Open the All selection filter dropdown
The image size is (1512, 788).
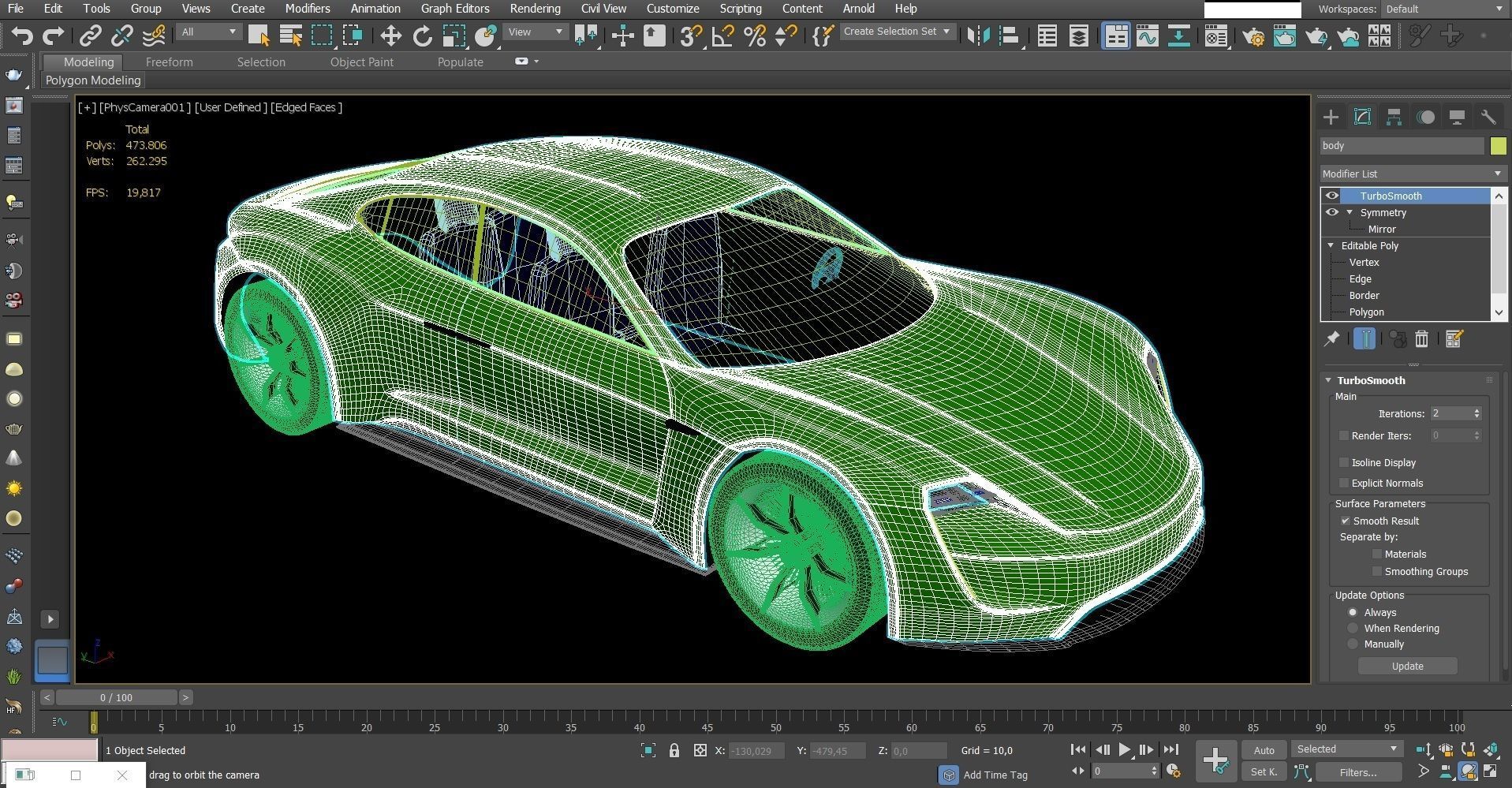(208, 32)
